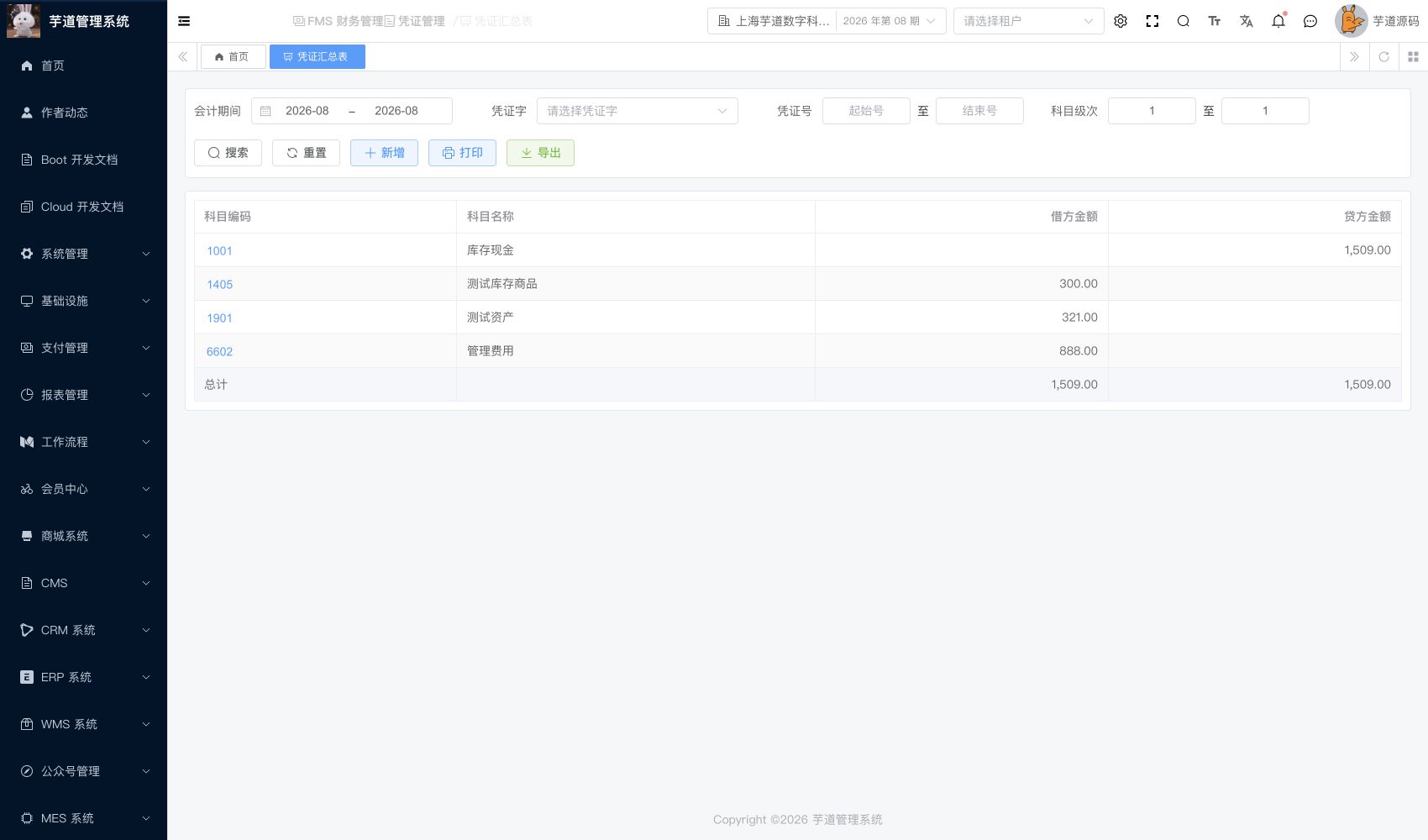Open the company and period selector dropdown
Image resolution: width=1428 pixels, height=840 pixels.
tap(827, 21)
